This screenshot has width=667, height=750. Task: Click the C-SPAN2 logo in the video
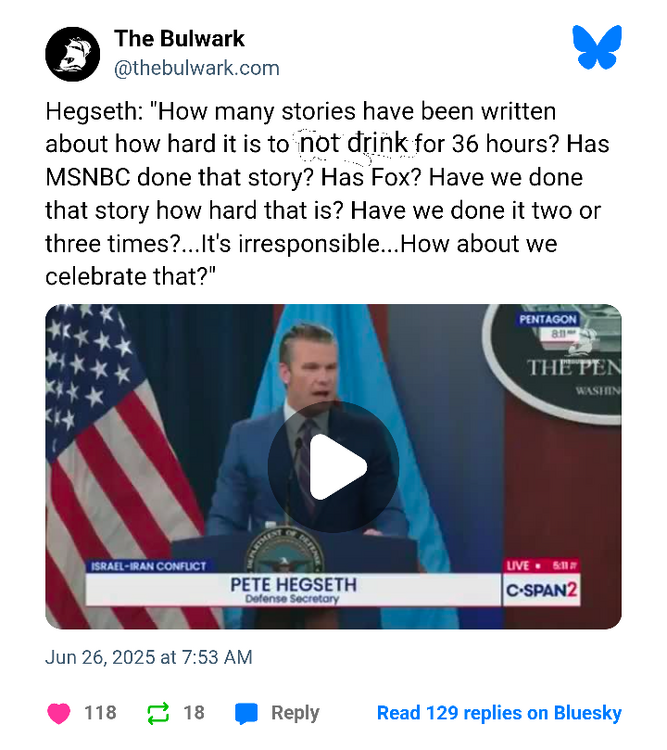tap(541, 590)
